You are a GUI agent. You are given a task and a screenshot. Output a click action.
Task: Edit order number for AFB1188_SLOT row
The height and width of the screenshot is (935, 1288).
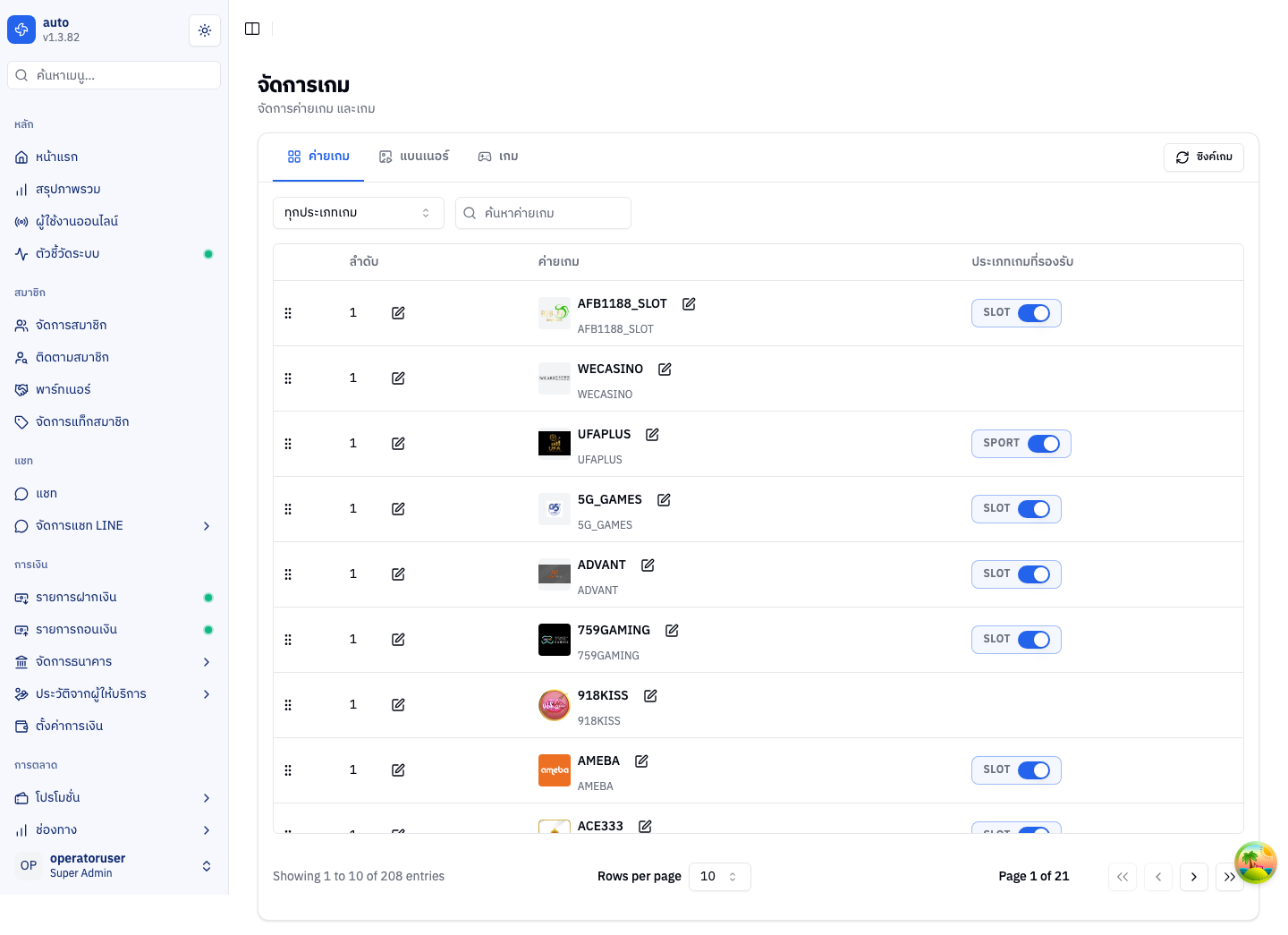tap(398, 313)
